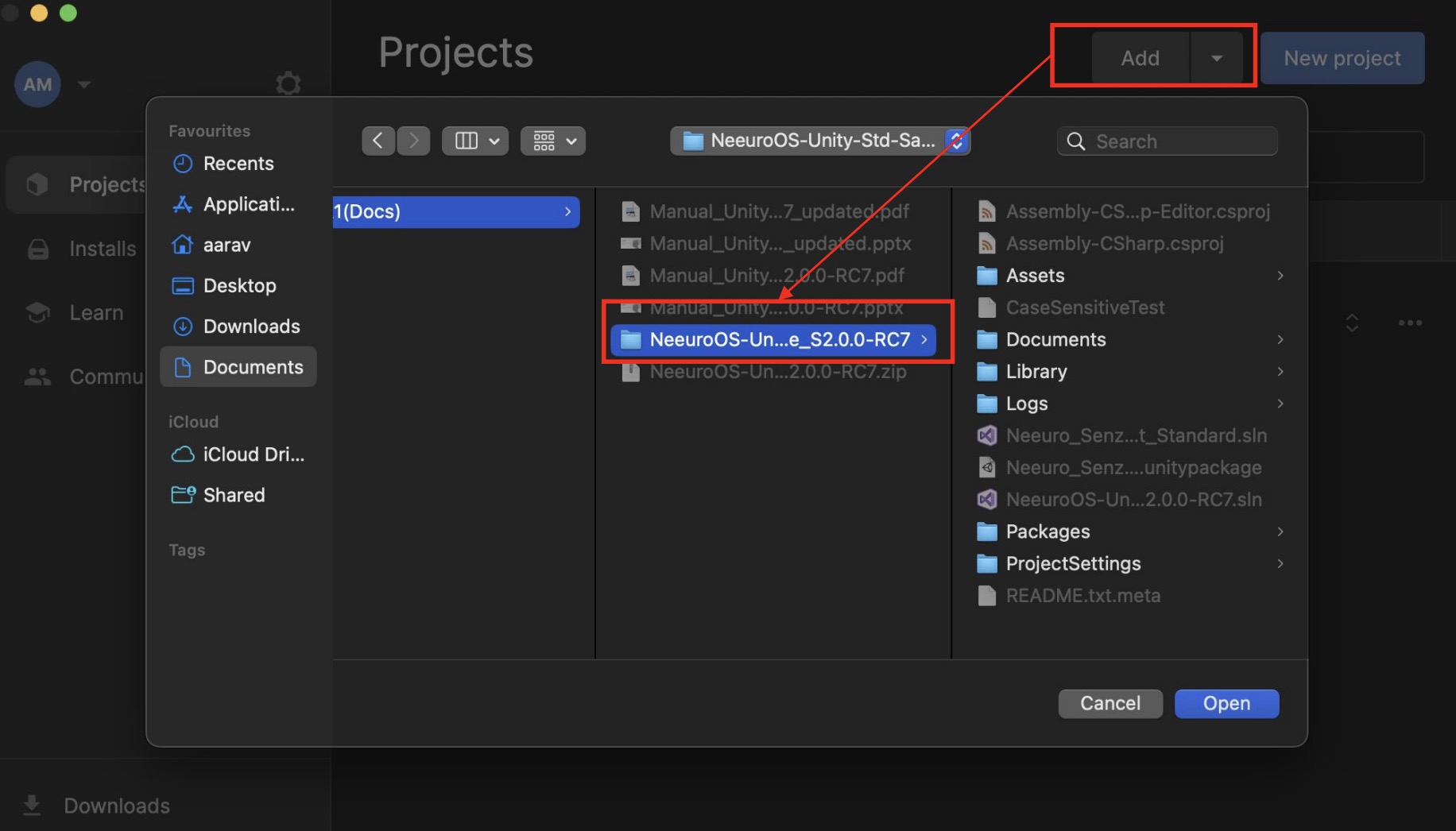Screen dimensions: 1456x831
Task: Open the Recents item in Favourites
Action: (237, 164)
